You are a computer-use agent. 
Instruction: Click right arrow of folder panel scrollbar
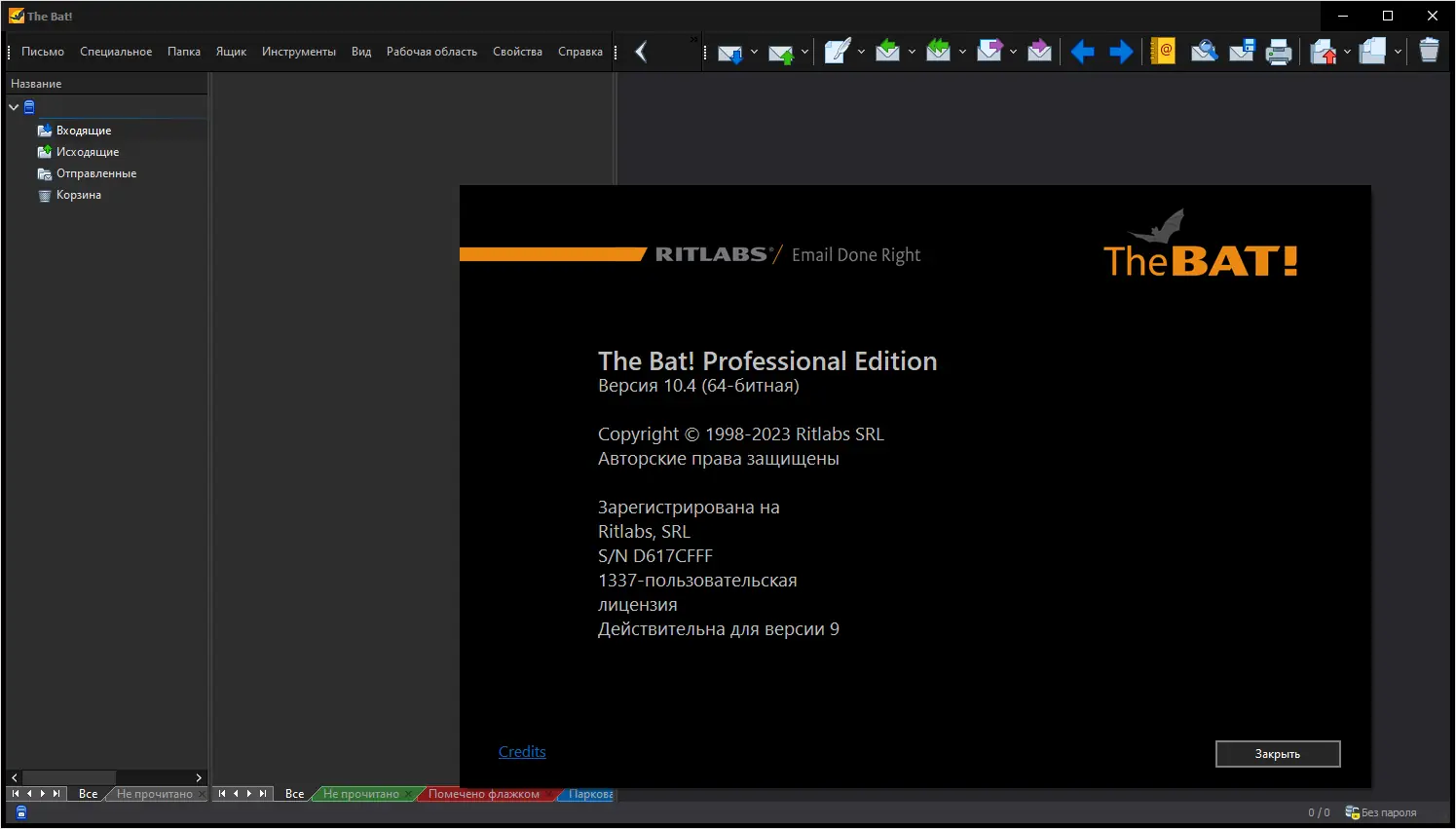pos(199,777)
